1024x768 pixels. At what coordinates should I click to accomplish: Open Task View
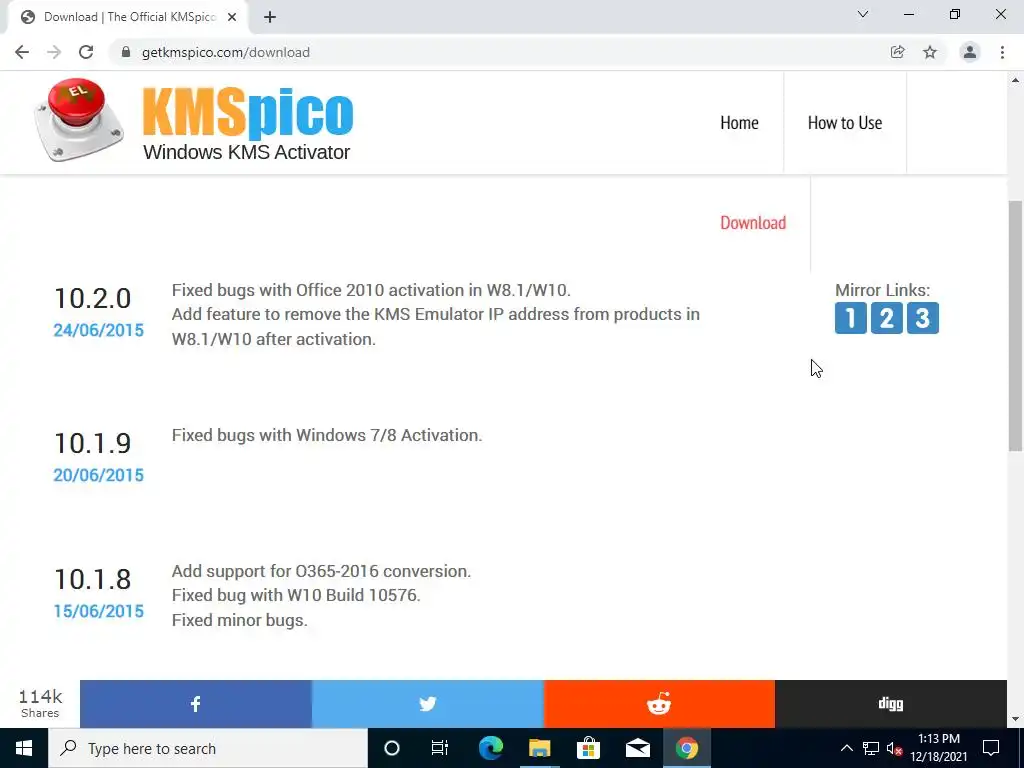(440, 748)
